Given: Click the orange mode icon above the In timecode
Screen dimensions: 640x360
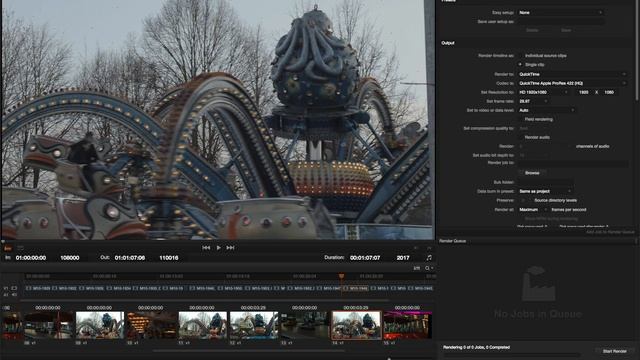Looking at the screenshot, I should click(x=8, y=248).
